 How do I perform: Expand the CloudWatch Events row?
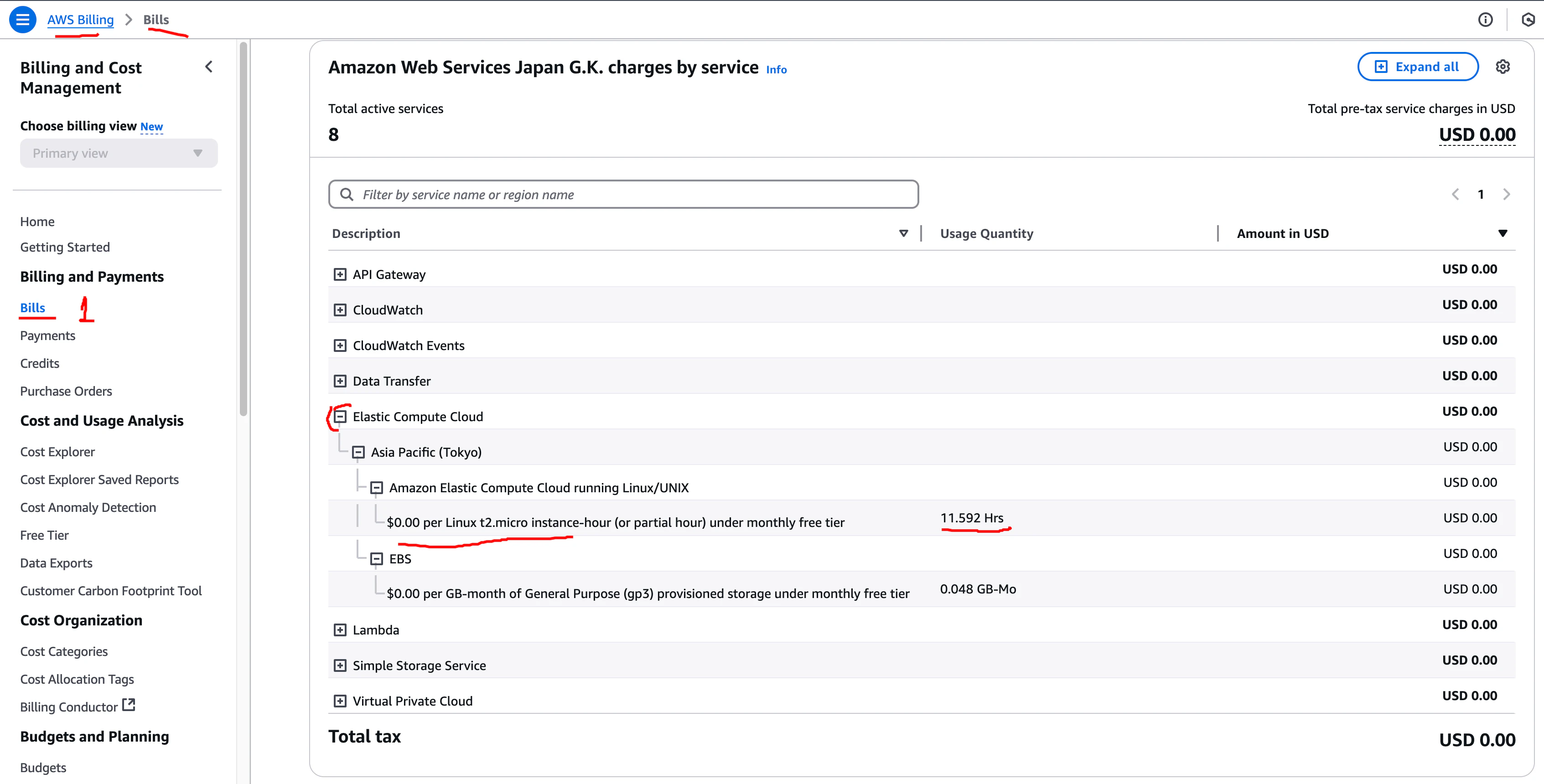340,346
